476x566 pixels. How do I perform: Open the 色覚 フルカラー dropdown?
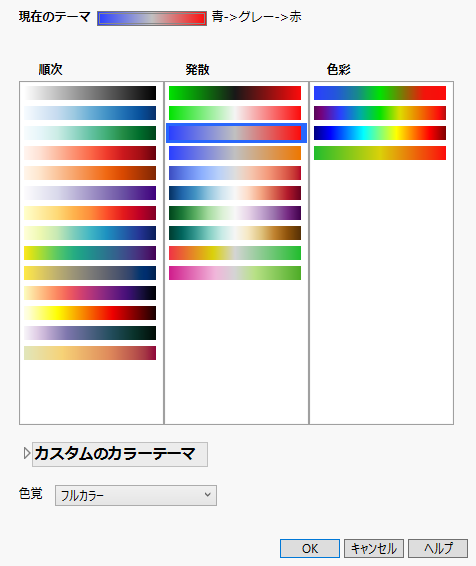coord(136,495)
